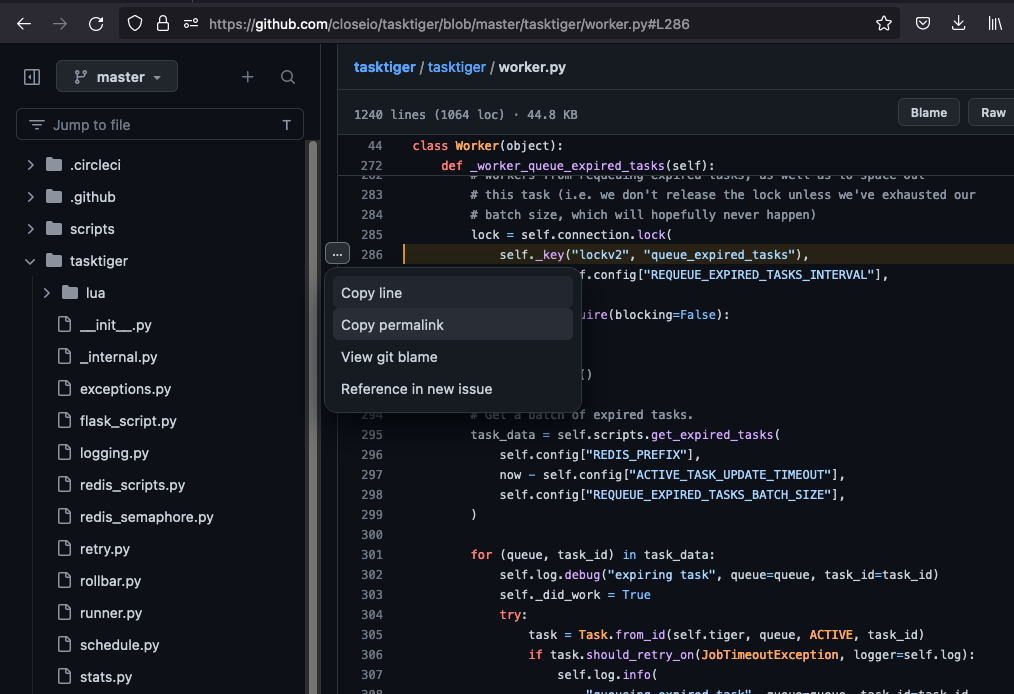Click the filter icon in Jump to file
1014x694 pixels.
(x=36, y=124)
